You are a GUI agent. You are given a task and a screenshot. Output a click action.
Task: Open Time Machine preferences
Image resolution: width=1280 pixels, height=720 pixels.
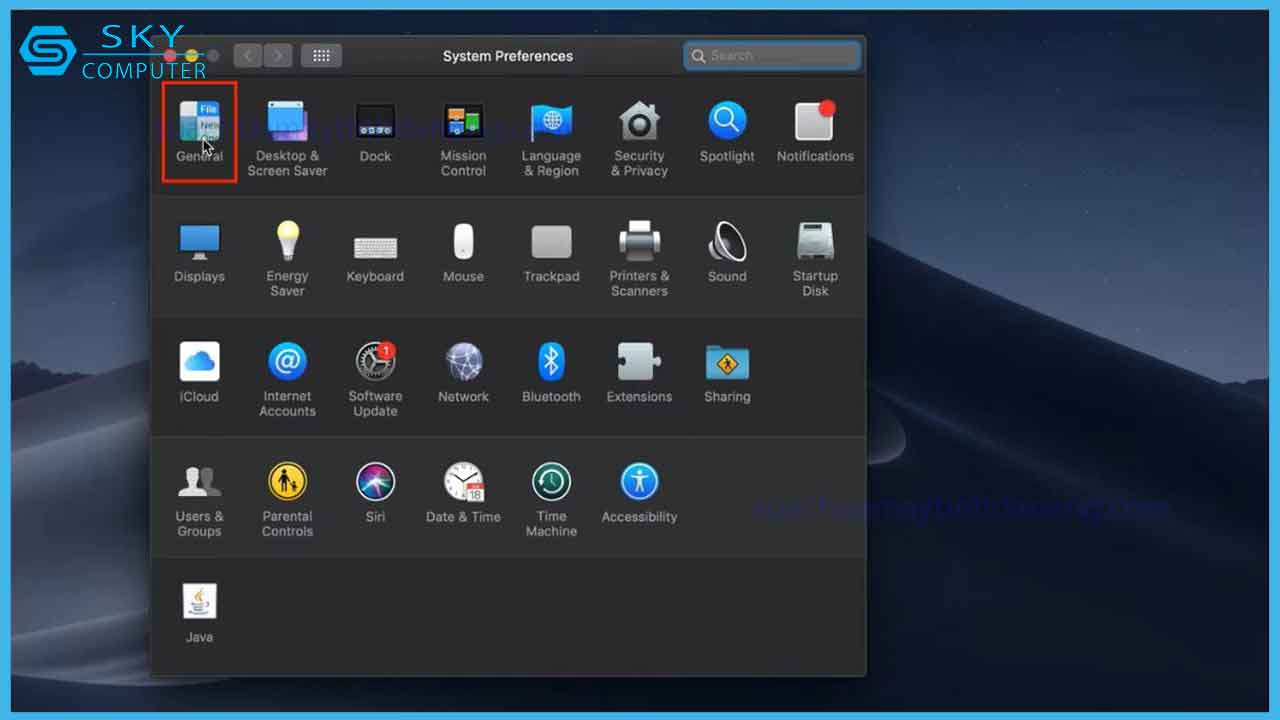pyautogui.click(x=551, y=498)
